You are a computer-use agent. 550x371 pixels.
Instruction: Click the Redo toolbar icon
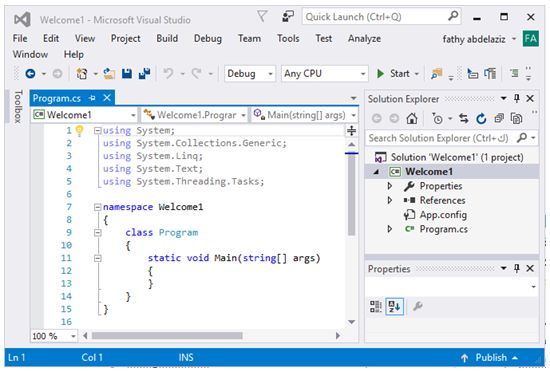pos(196,74)
